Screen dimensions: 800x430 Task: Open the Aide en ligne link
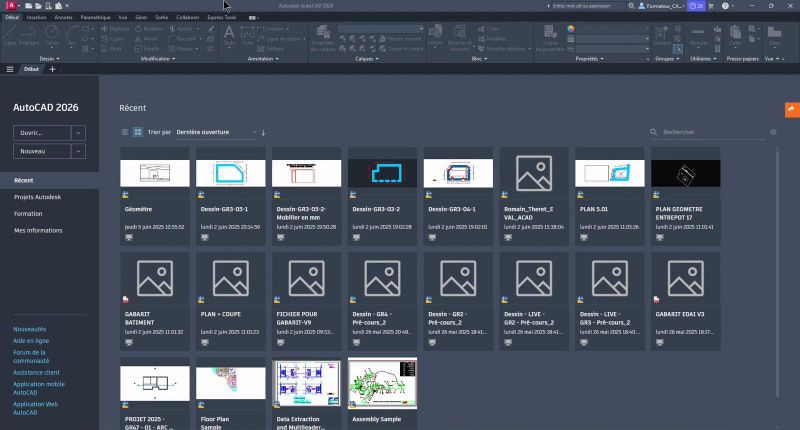[x=31, y=341]
